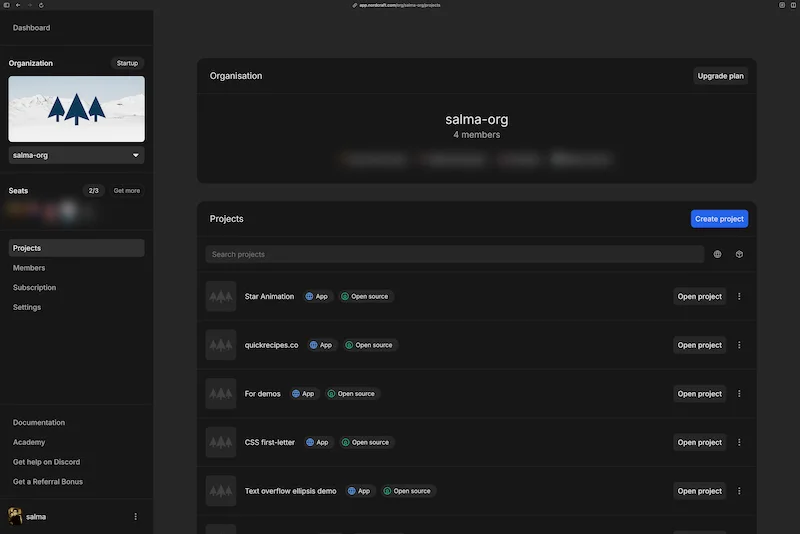Open the Star Animation project
800x534 pixels.
[699, 296]
